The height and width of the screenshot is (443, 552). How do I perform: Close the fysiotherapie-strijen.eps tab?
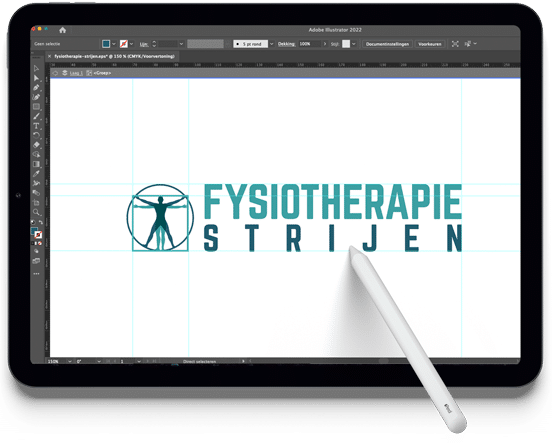point(49,56)
